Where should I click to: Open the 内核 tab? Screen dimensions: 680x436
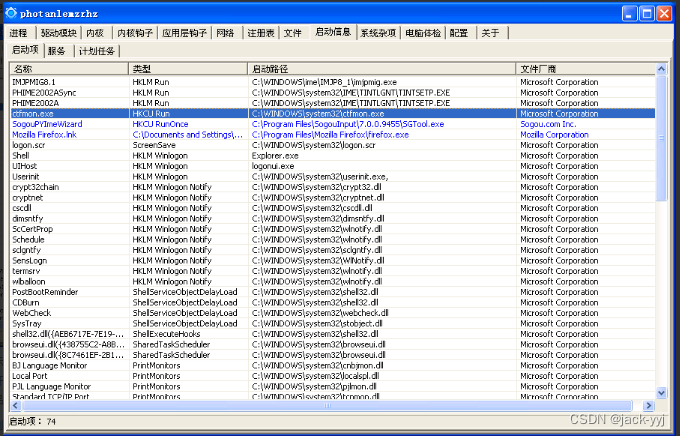[x=95, y=33]
